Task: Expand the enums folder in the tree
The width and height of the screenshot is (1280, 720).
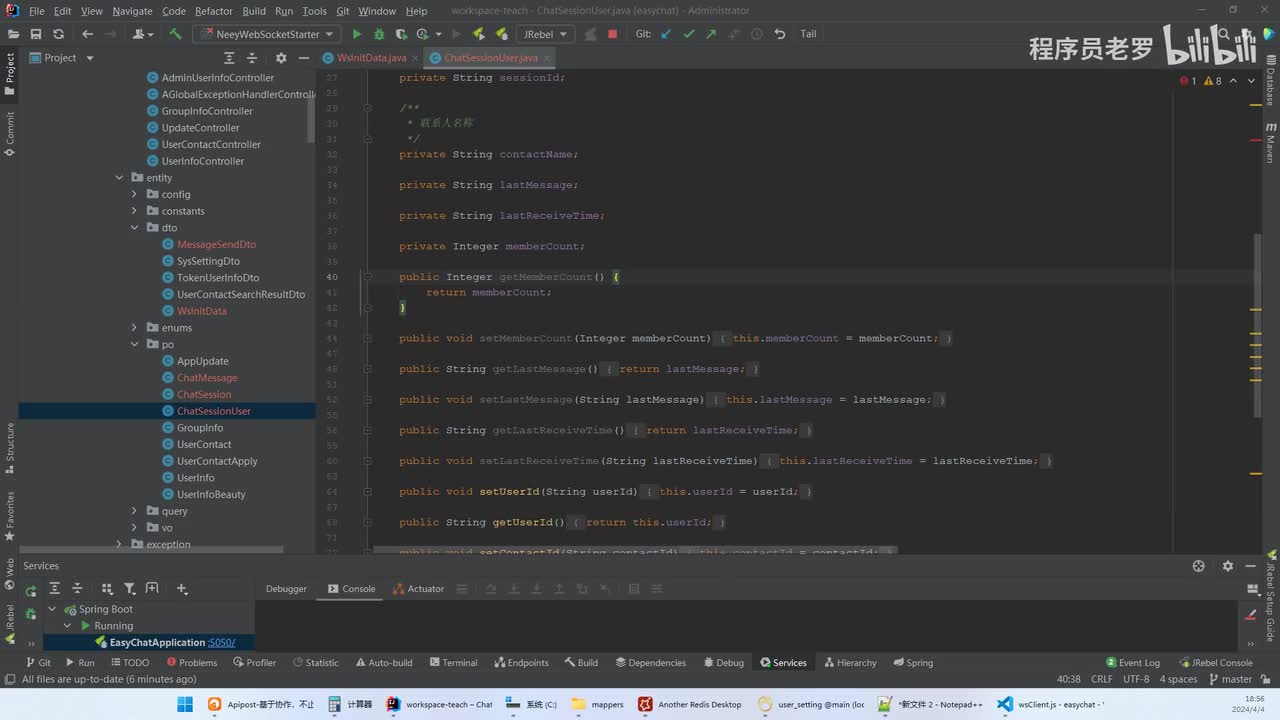Action: point(134,328)
